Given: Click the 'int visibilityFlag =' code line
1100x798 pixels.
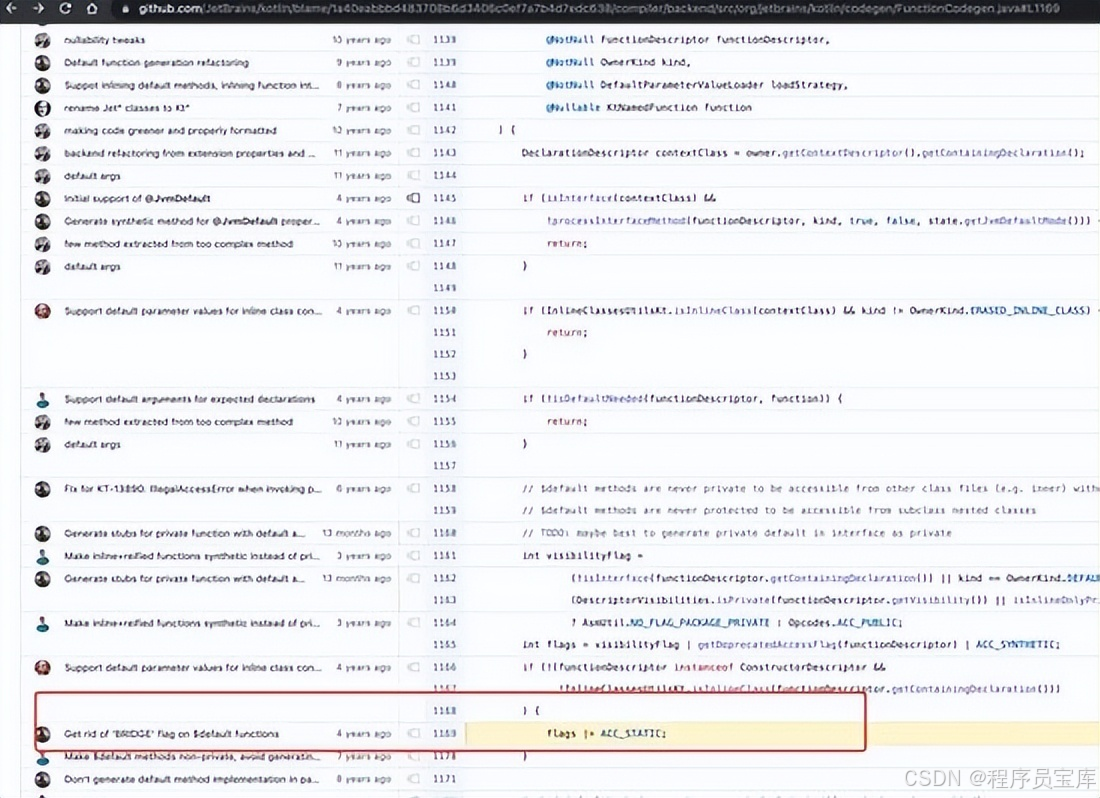Looking at the screenshot, I should (583, 556).
